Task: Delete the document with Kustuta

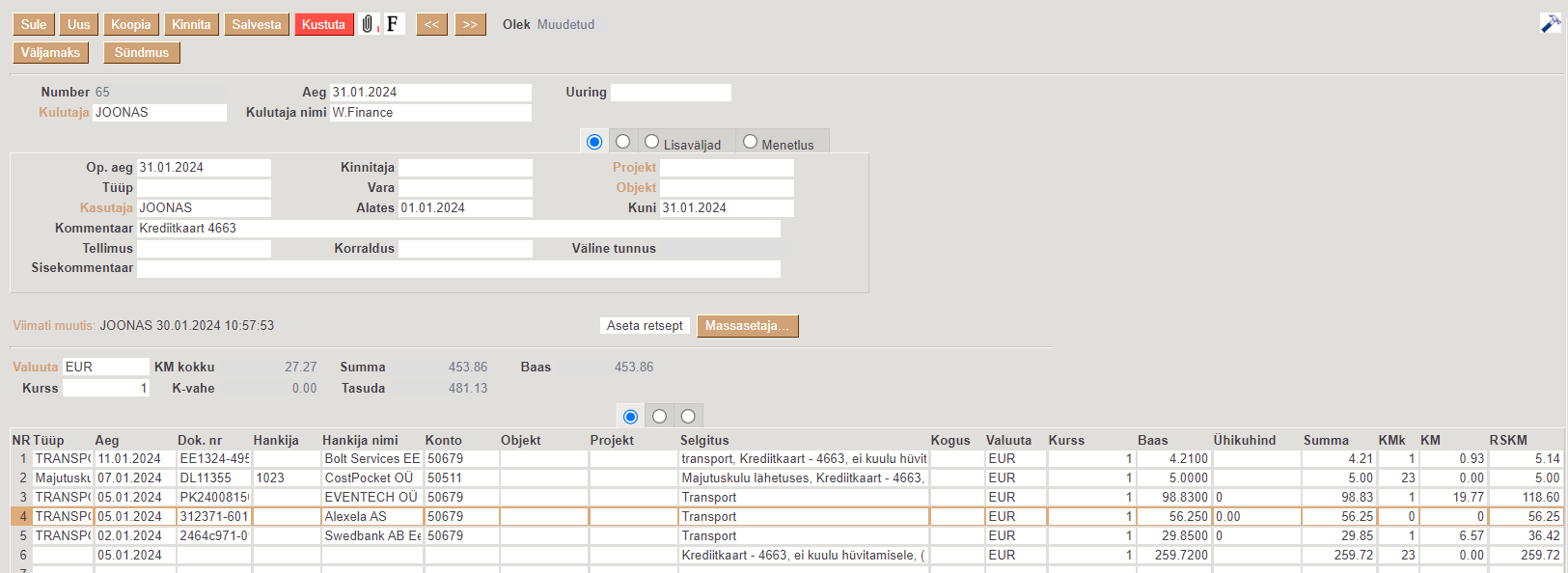Action: tap(323, 24)
